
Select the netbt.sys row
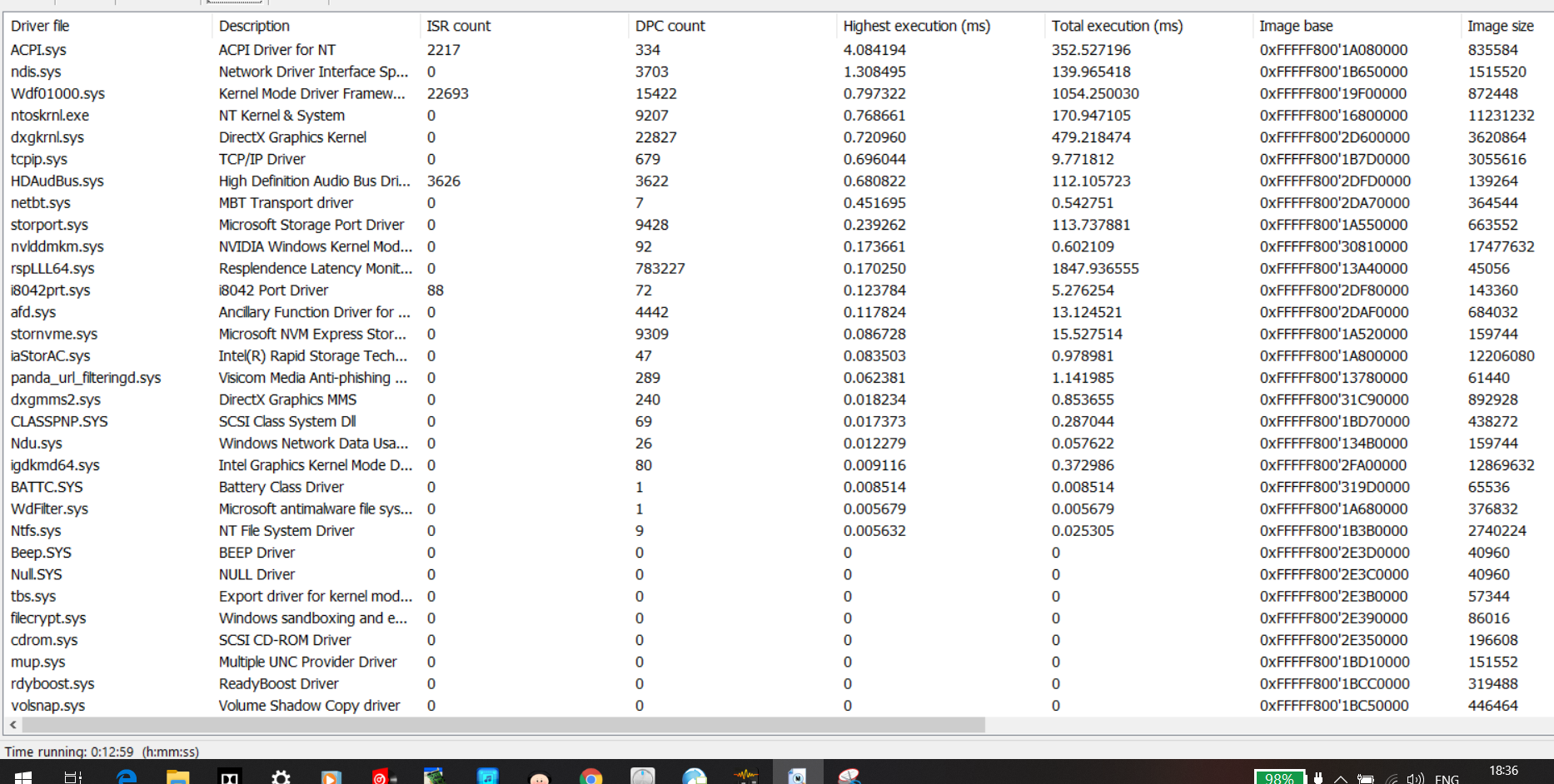click(x=779, y=202)
